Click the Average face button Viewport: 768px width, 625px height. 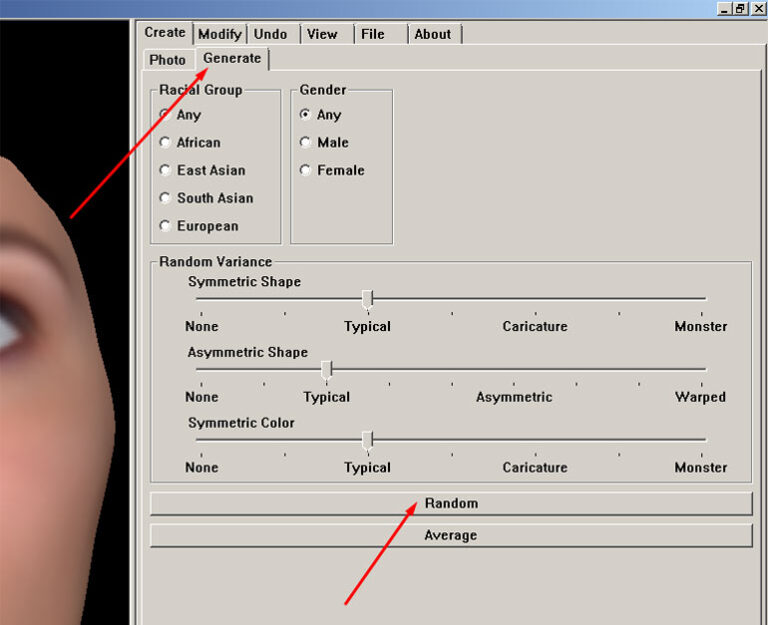pos(451,535)
